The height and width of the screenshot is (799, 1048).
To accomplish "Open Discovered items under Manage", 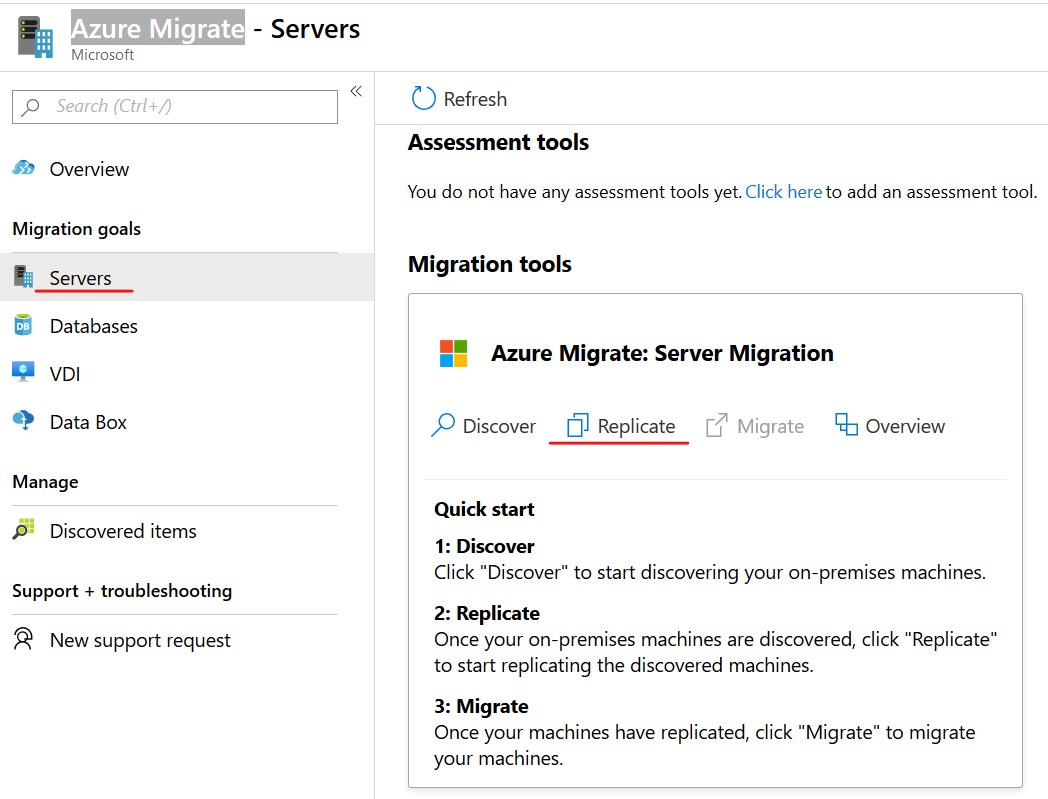I will coord(123,531).
